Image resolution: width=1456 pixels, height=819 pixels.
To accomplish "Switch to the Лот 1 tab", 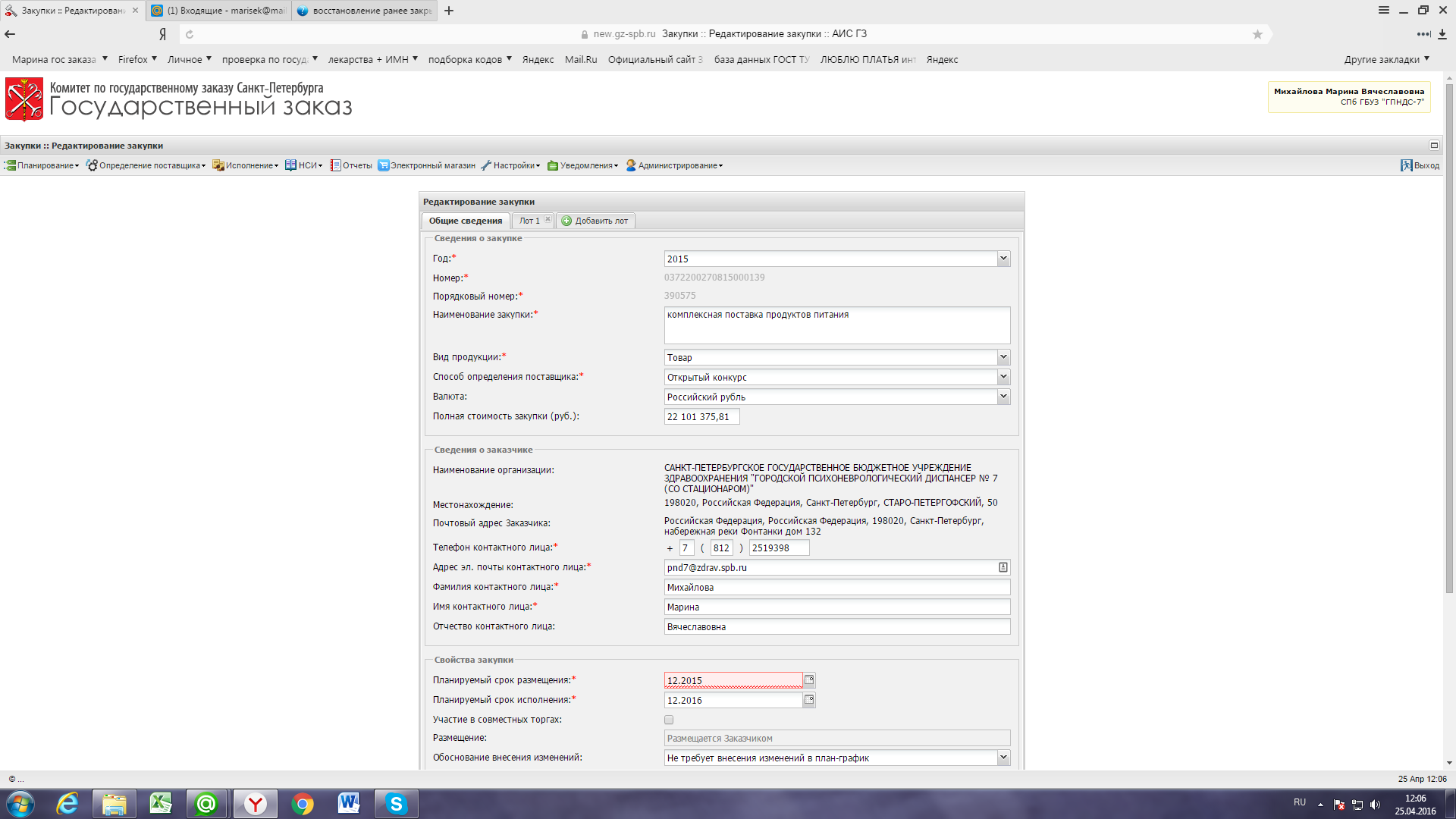I will [529, 221].
